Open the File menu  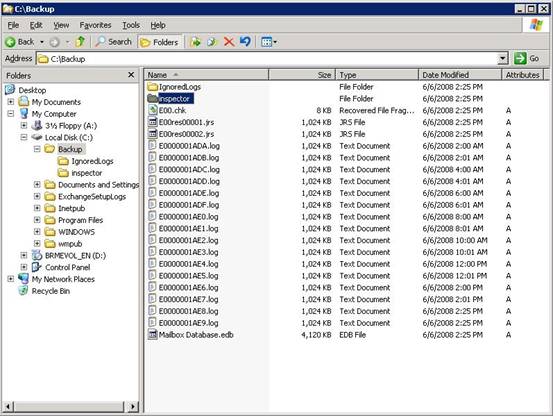click(x=13, y=25)
